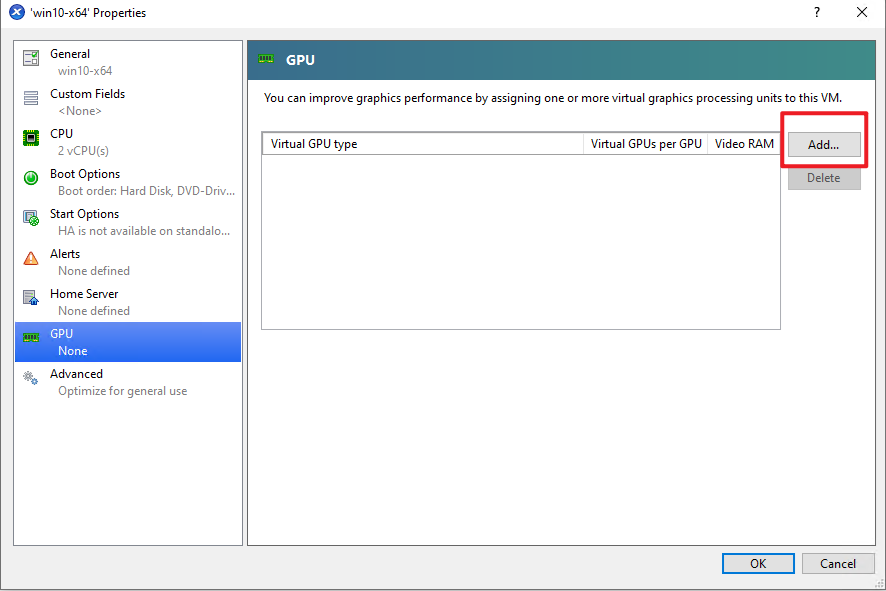The image size is (886, 591).
Task: Add a virtual GPU with Add... button
Action: (x=824, y=145)
